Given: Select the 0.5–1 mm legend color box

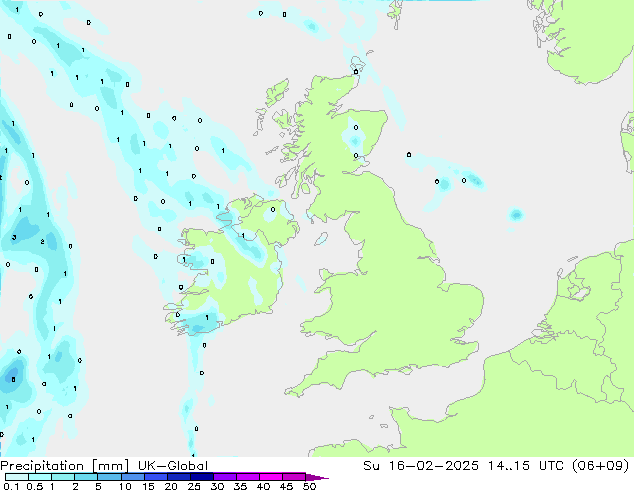Looking at the screenshot, I should (40, 477).
